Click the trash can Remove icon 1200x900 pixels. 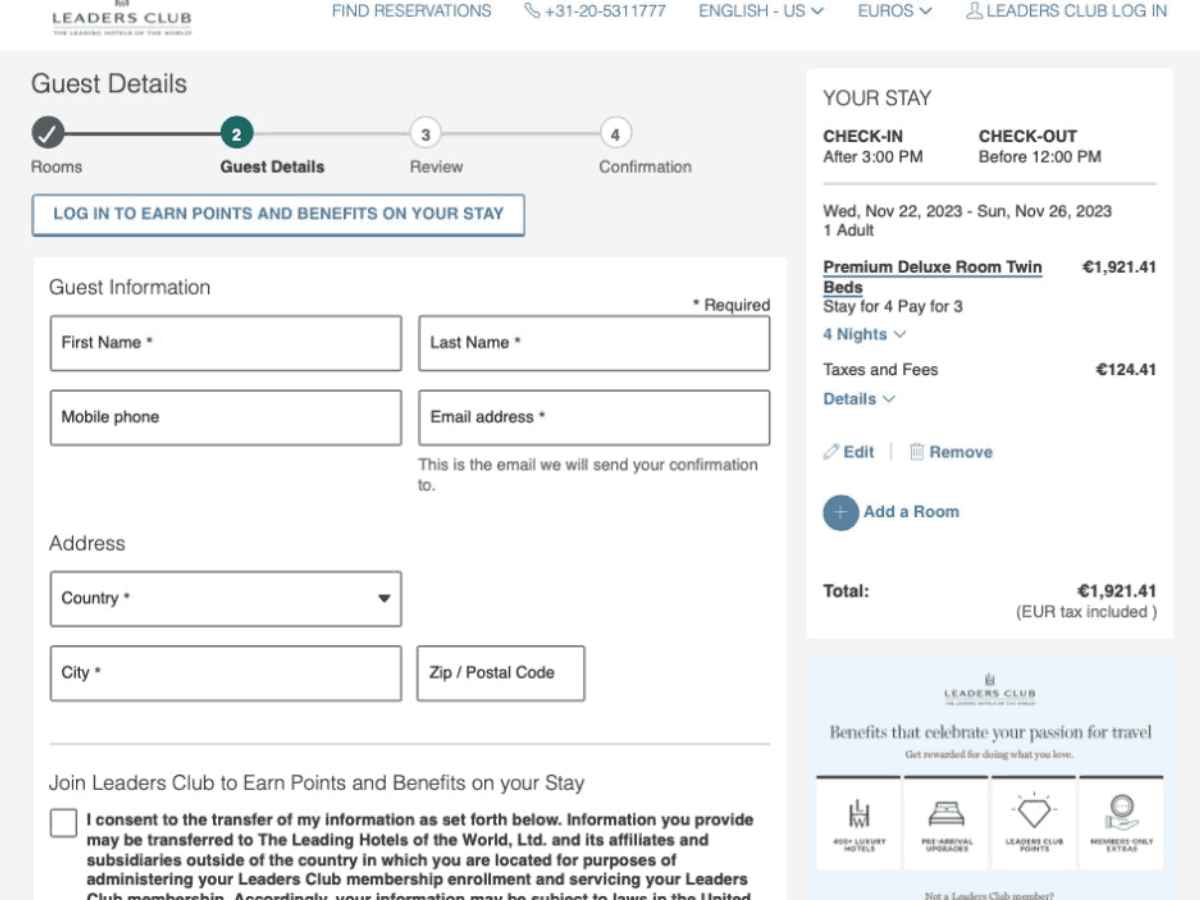pos(917,452)
